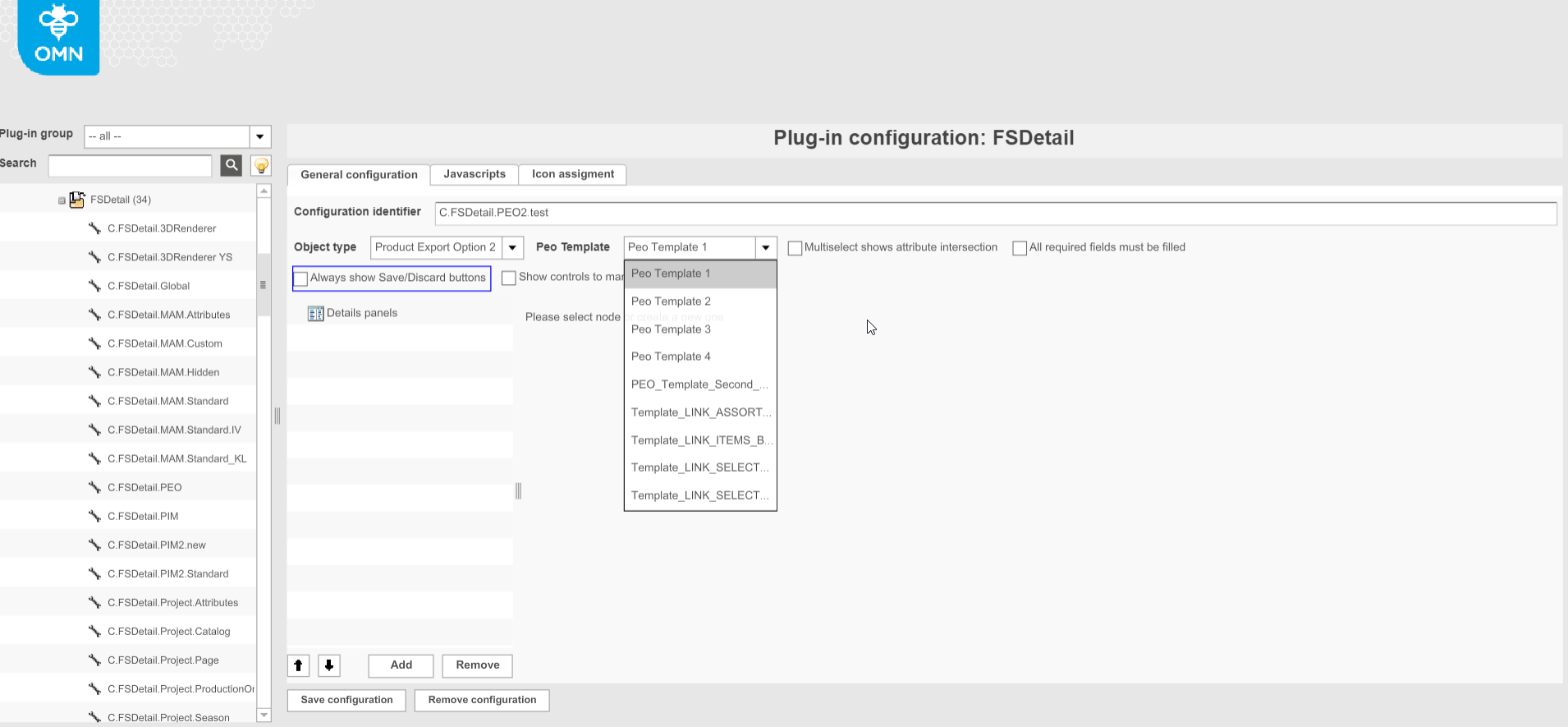Click wrench icon of C.FSDetail.3DRenderer YS
Viewport: 1568px width, 727px height.
95,257
